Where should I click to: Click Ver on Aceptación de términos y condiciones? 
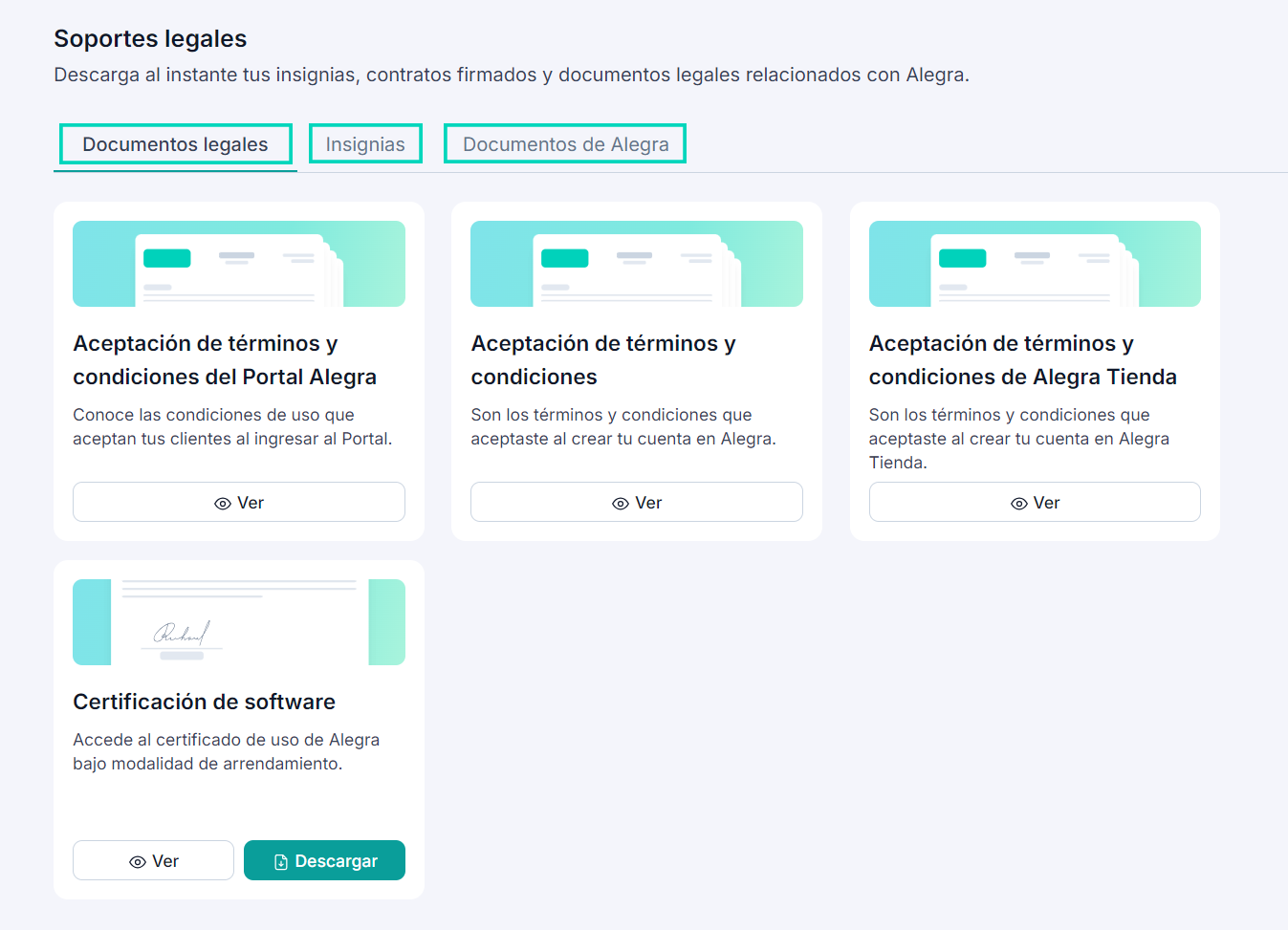coord(637,502)
